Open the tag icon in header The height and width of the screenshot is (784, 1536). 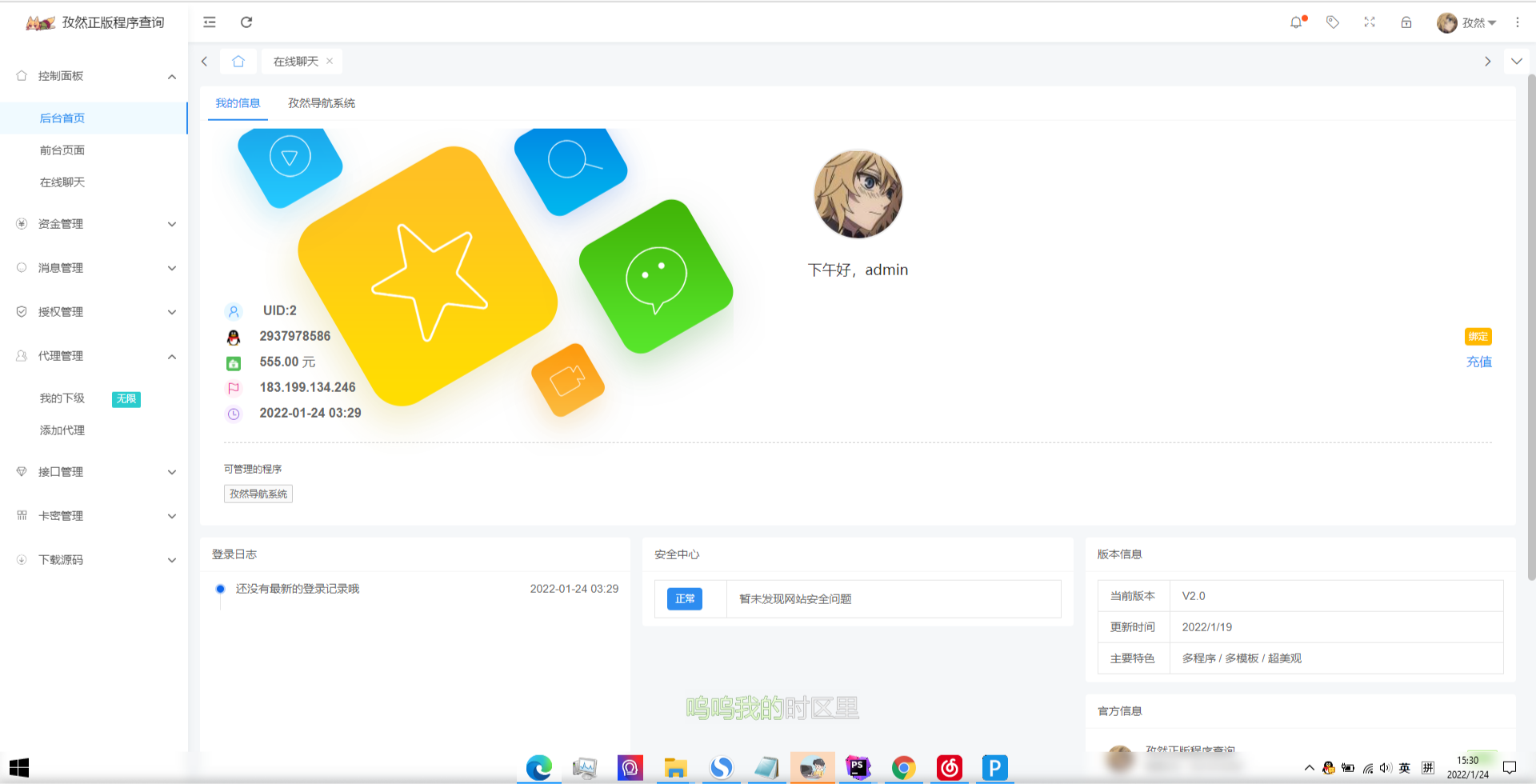coord(1333,22)
